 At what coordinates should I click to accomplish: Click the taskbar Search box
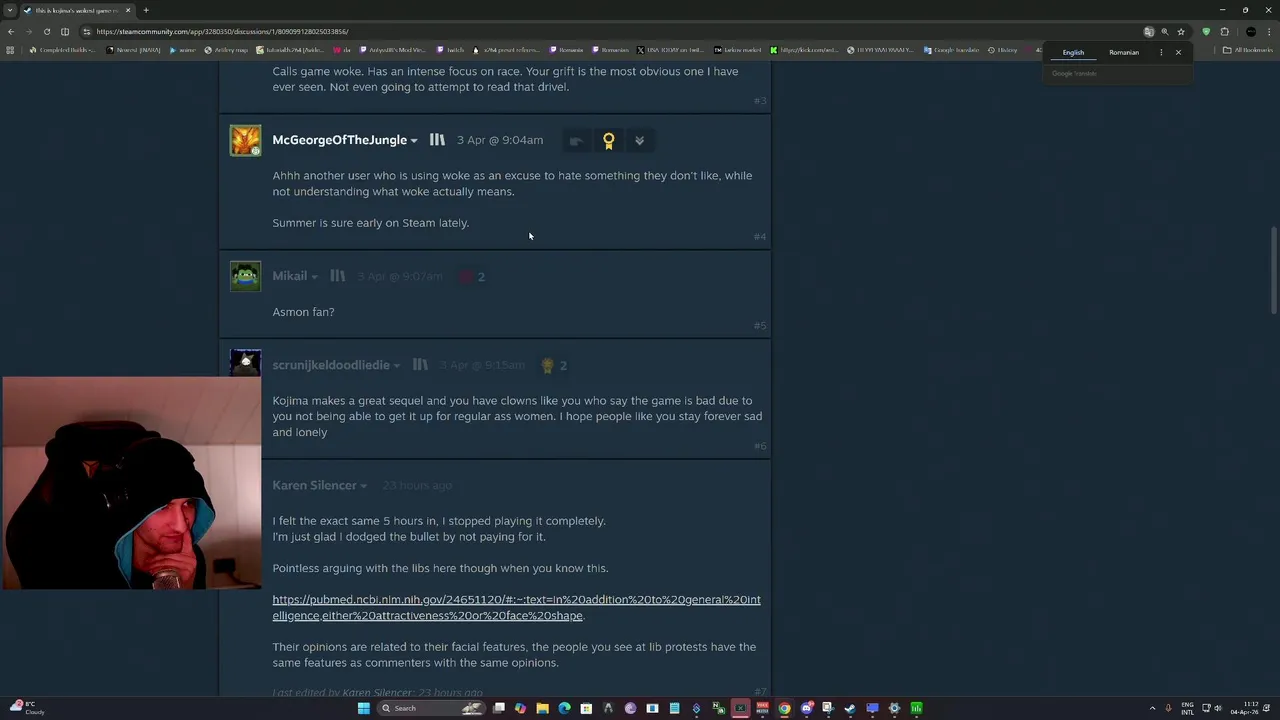pos(430,708)
